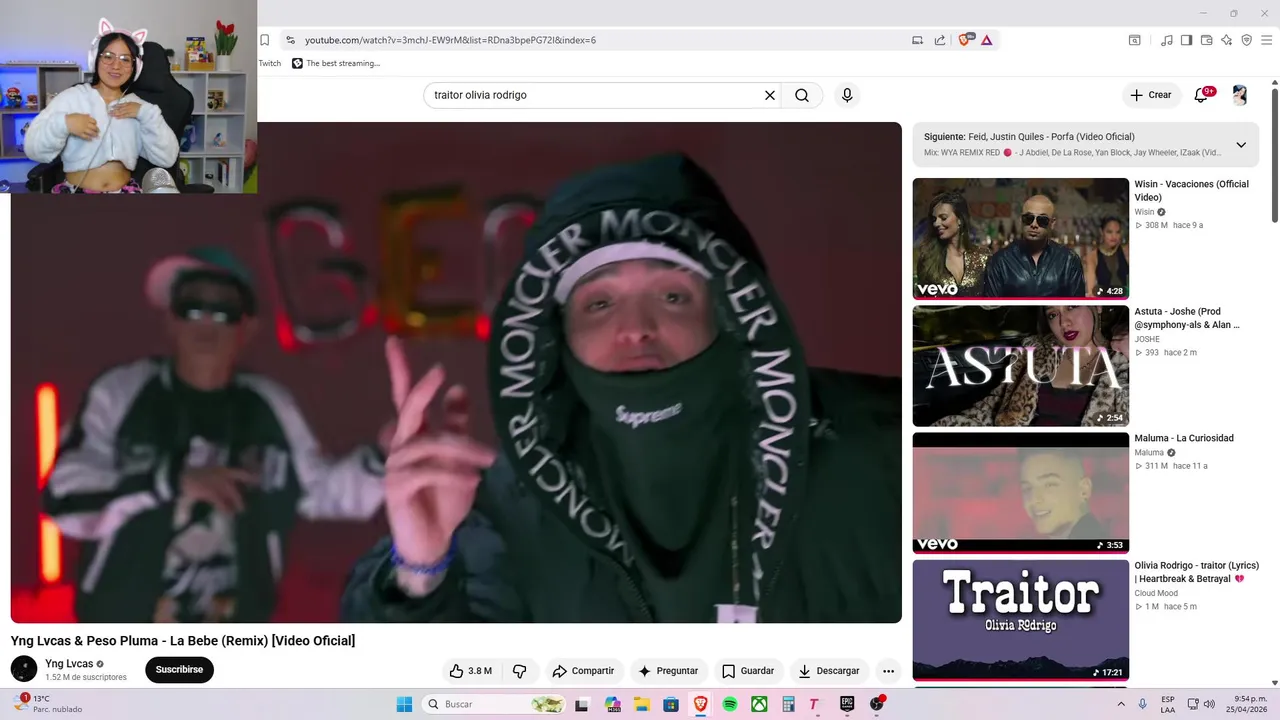
Task: Click the Cloud Mood channel name
Action: 1156,594
